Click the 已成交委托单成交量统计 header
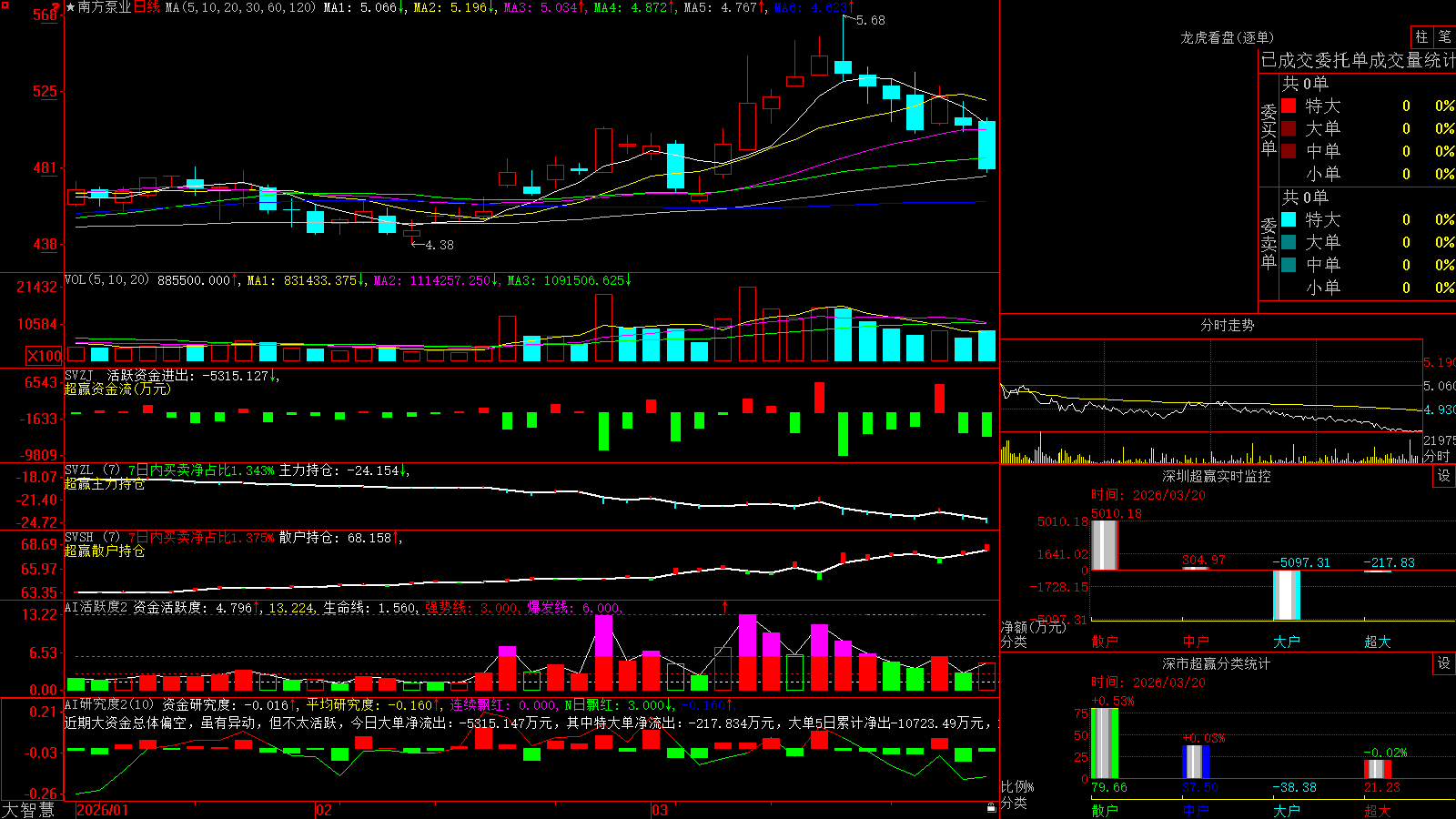The height and width of the screenshot is (819, 1456). pos(1358,60)
